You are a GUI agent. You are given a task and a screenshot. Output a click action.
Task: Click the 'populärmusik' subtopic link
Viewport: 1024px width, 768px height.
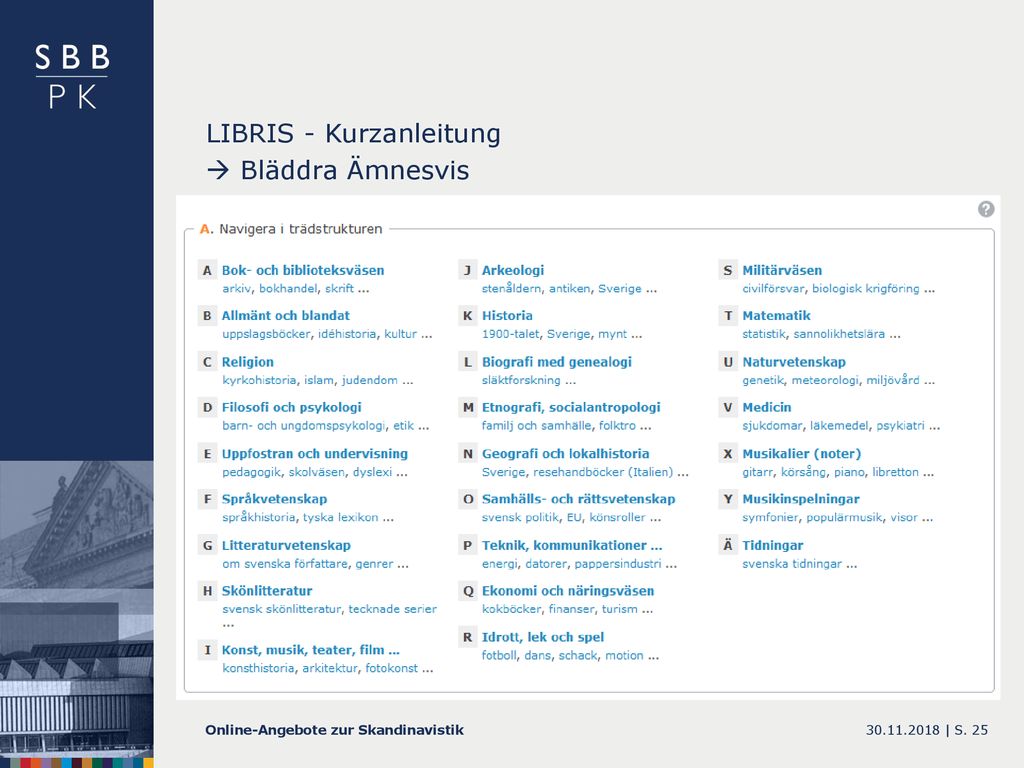(x=845, y=517)
